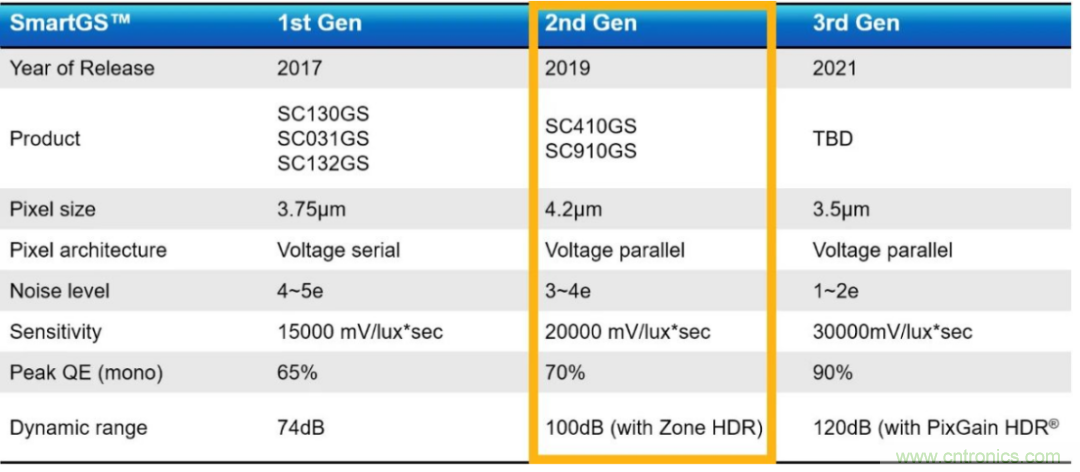Select the 3rd Gen column header
This screenshot has width=1080, height=472.
point(856,23)
